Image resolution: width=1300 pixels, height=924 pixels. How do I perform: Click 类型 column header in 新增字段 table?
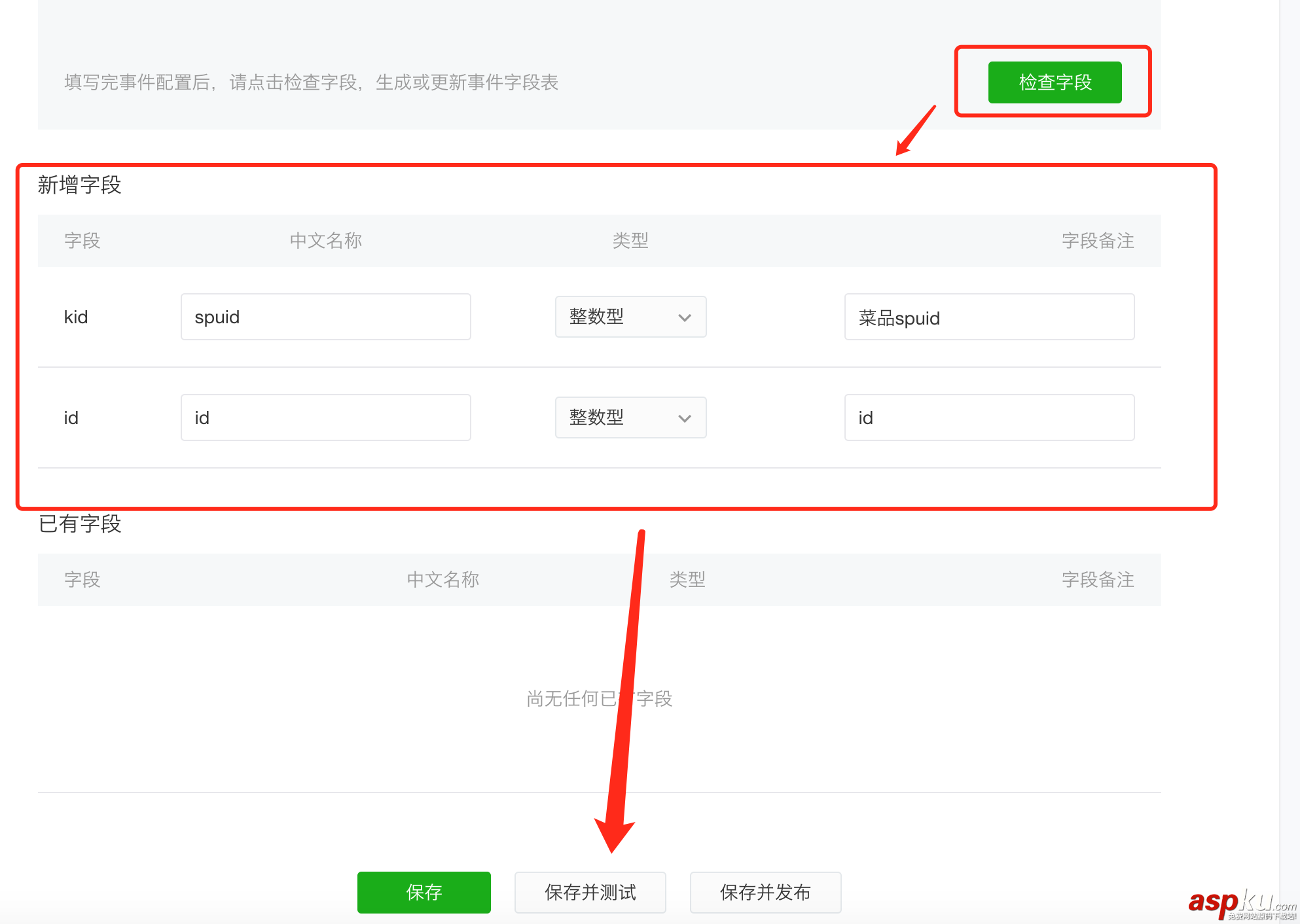pyautogui.click(x=630, y=241)
